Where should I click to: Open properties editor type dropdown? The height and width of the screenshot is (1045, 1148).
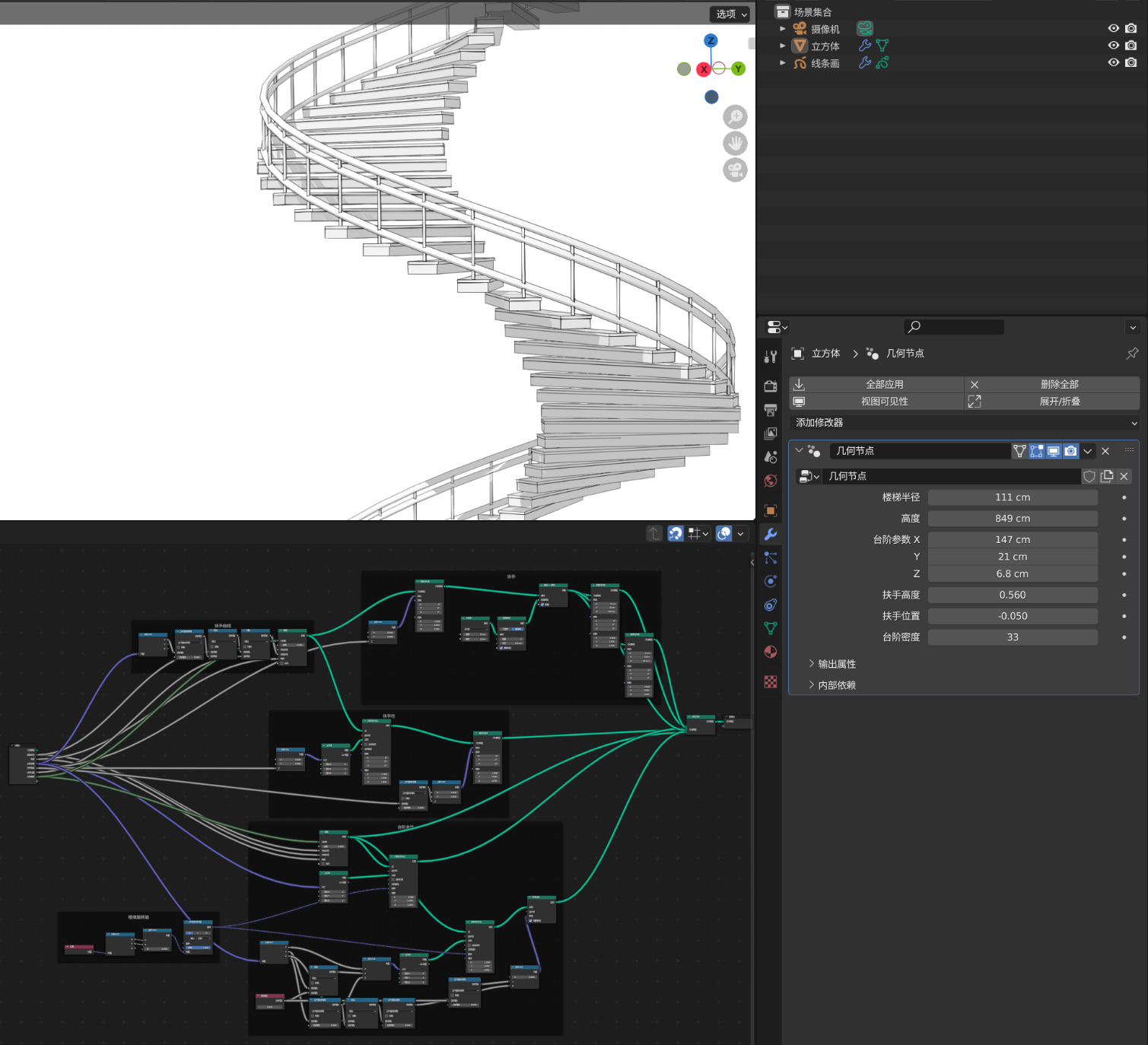(777, 327)
